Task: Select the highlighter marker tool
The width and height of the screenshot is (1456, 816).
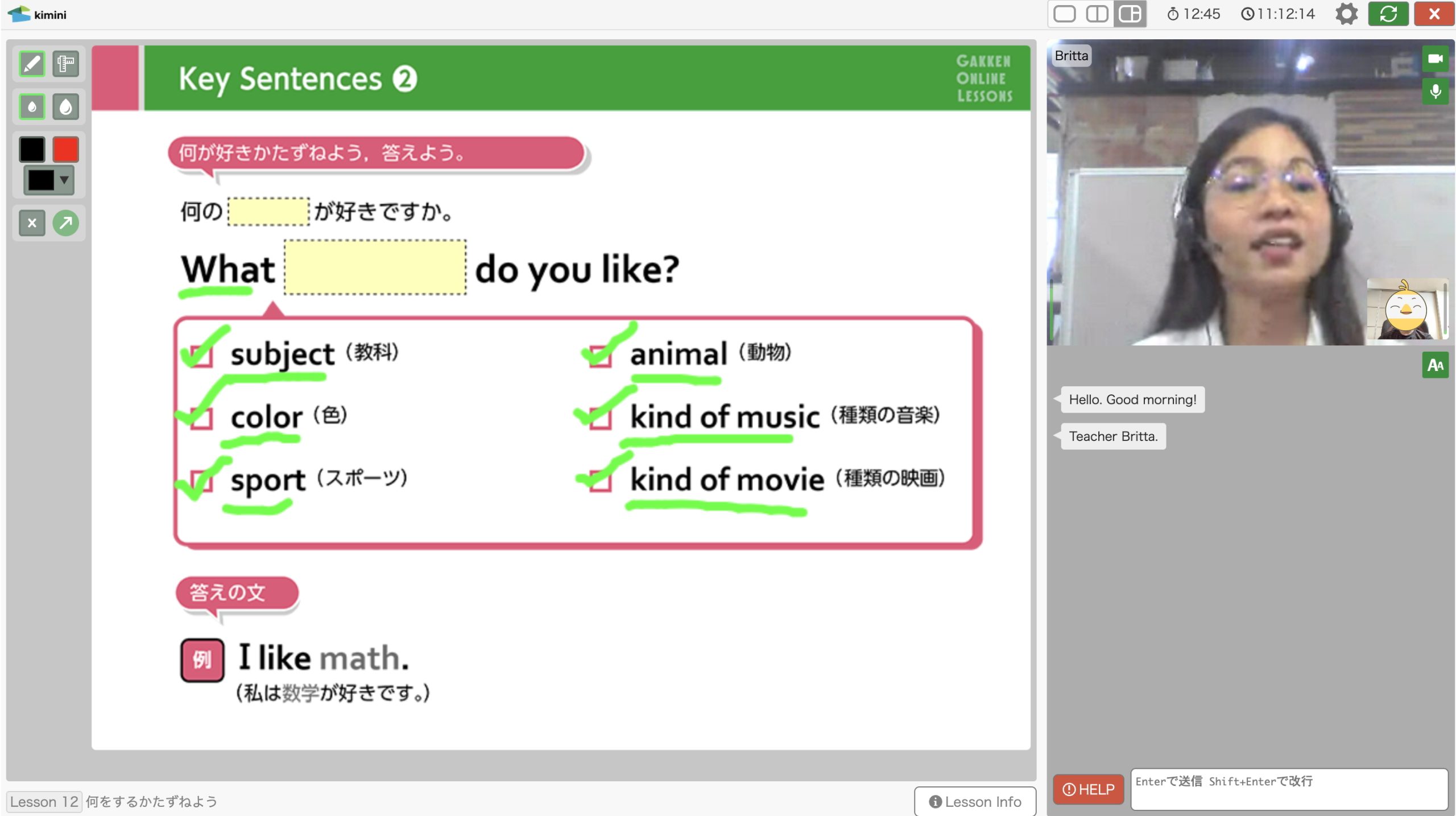Action: pyautogui.click(x=66, y=64)
